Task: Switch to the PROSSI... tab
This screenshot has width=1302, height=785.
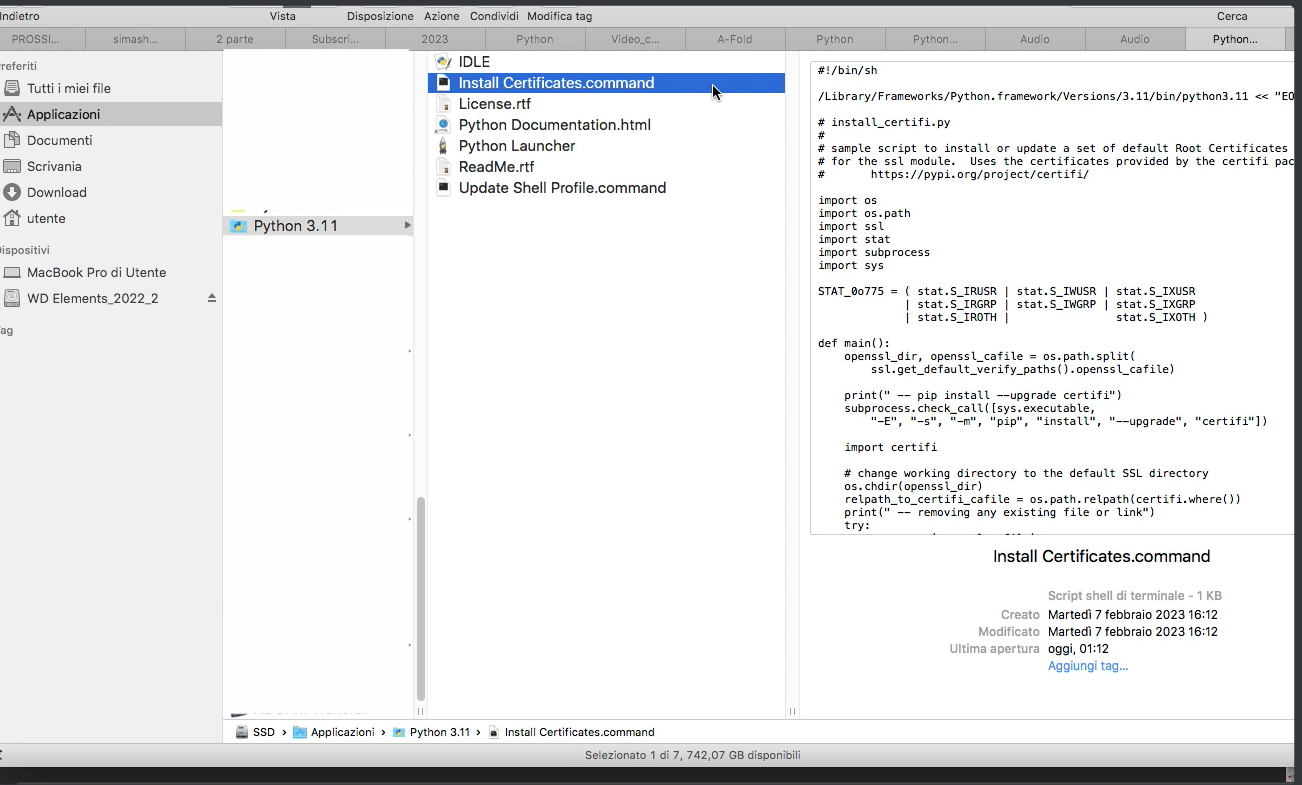Action: pyautogui.click(x=36, y=39)
